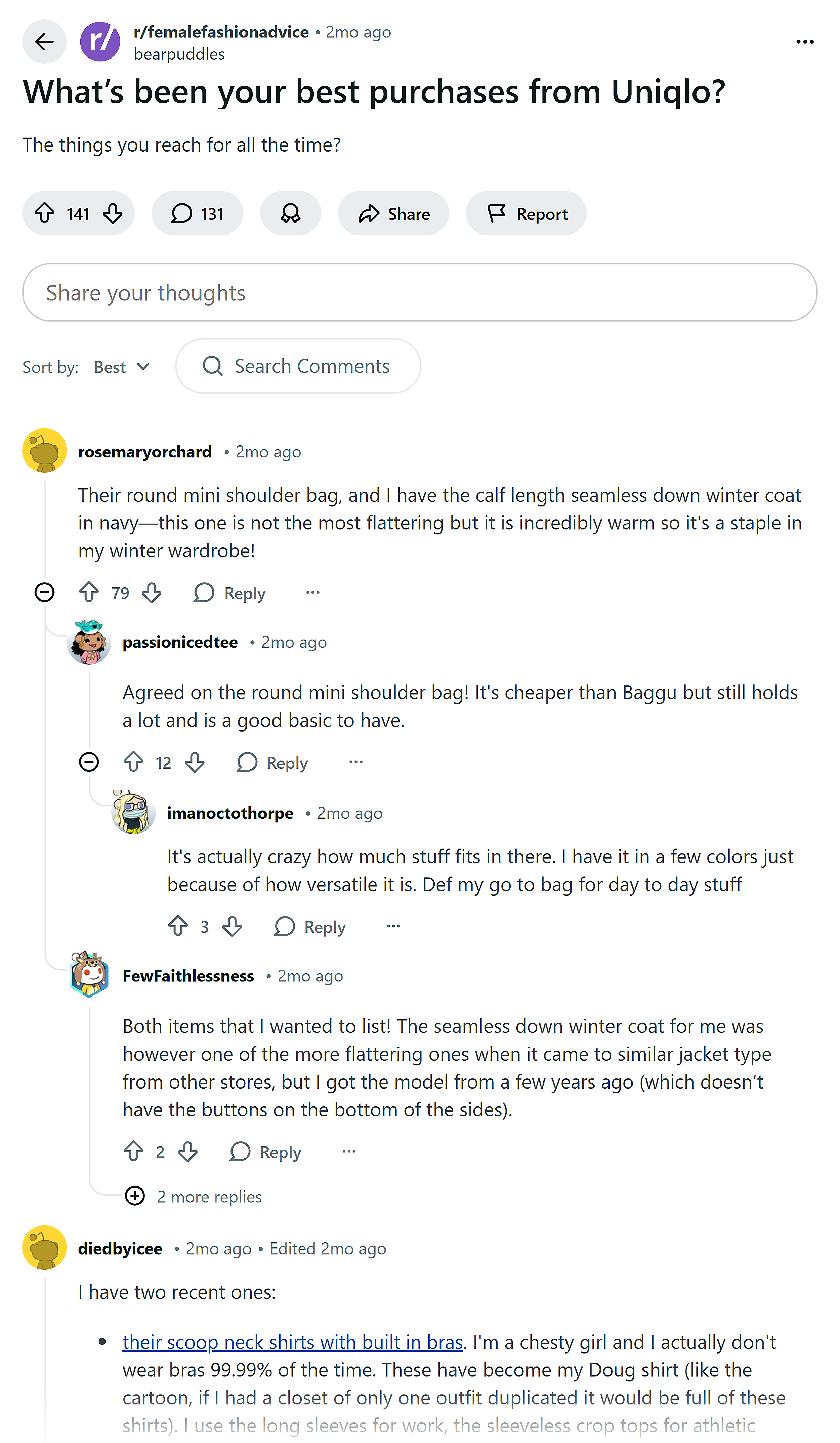840x1443 pixels.
Task: Click the scoop neck shirts link
Action: [292, 1342]
